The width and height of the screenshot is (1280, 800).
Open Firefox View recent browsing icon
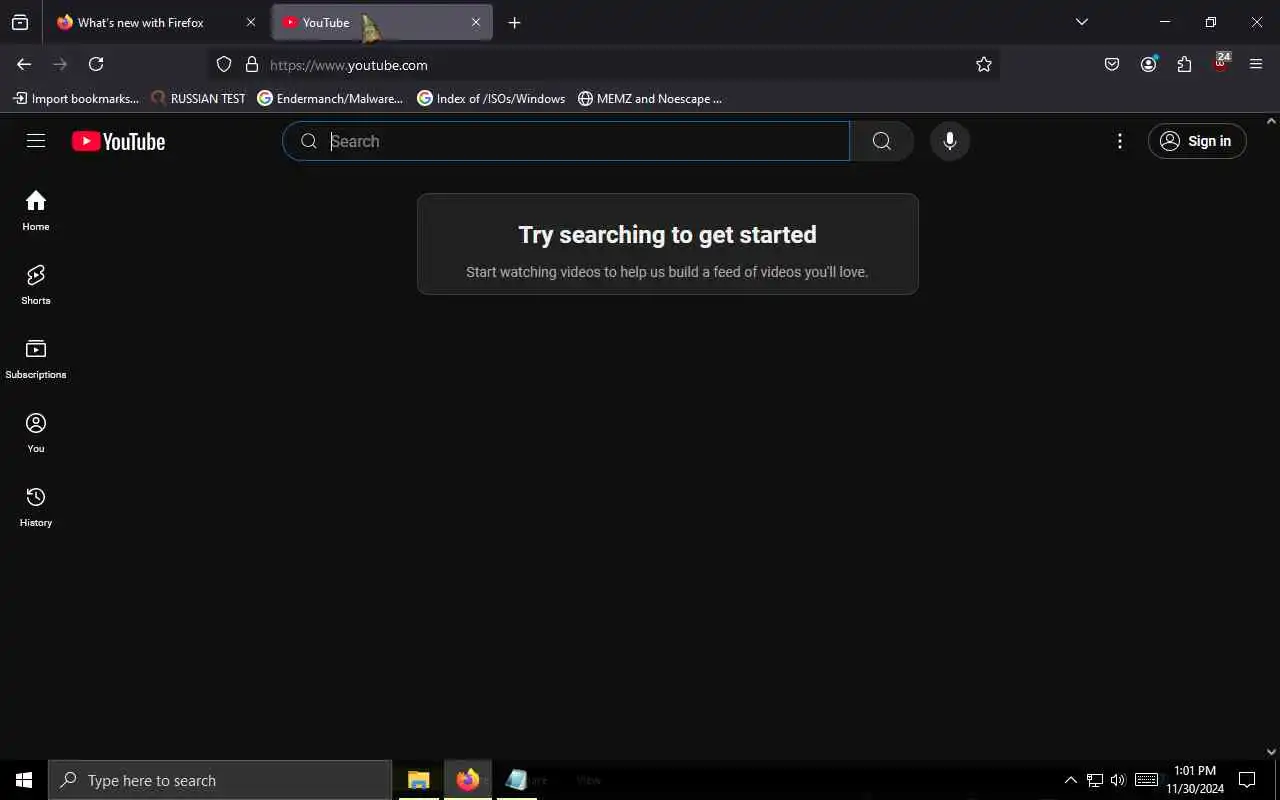20,22
